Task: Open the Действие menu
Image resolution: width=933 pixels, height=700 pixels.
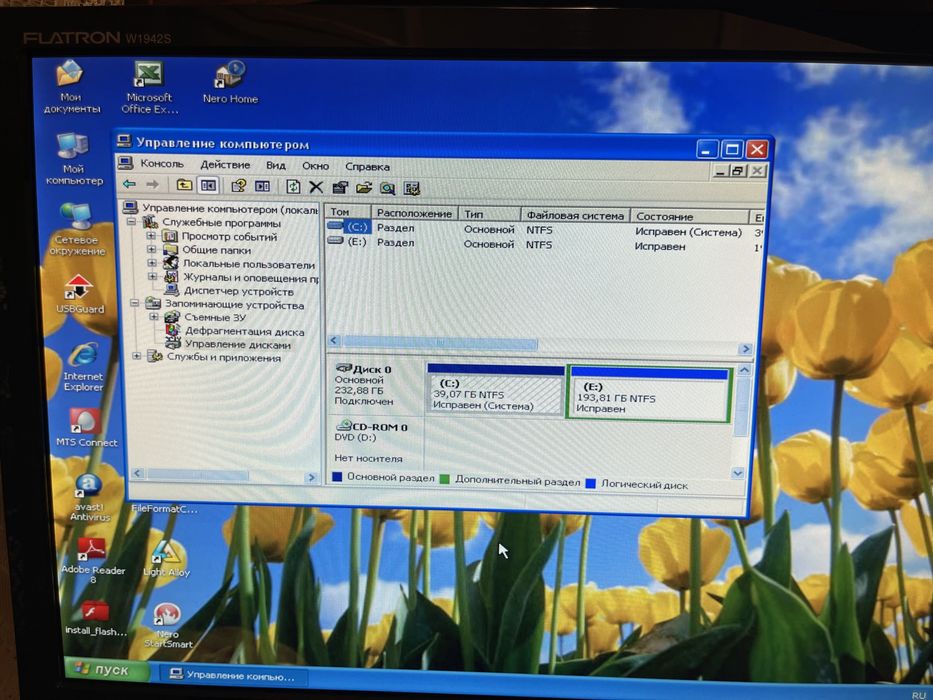Action: click(225, 165)
